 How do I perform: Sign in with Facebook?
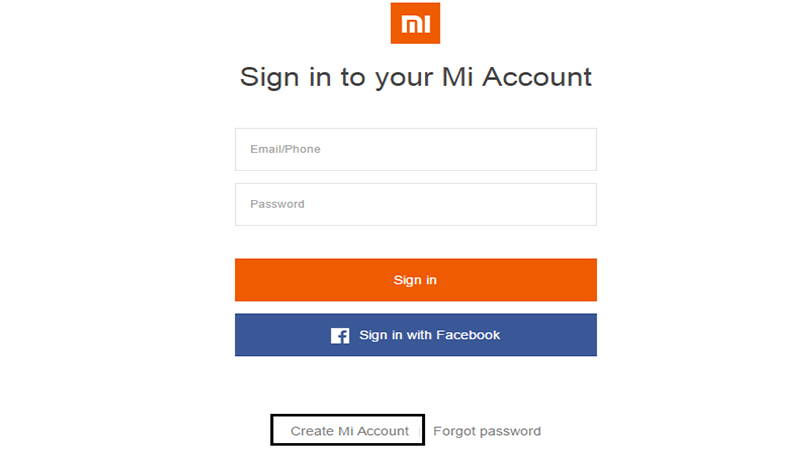pyautogui.click(x=415, y=335)
